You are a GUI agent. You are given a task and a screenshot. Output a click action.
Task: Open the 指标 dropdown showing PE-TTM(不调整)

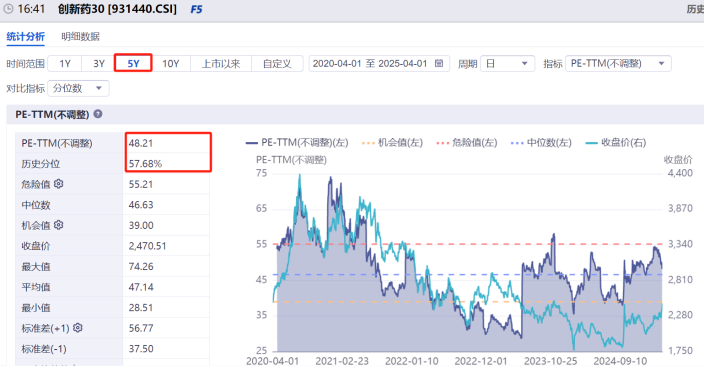[x=618, y=63]
